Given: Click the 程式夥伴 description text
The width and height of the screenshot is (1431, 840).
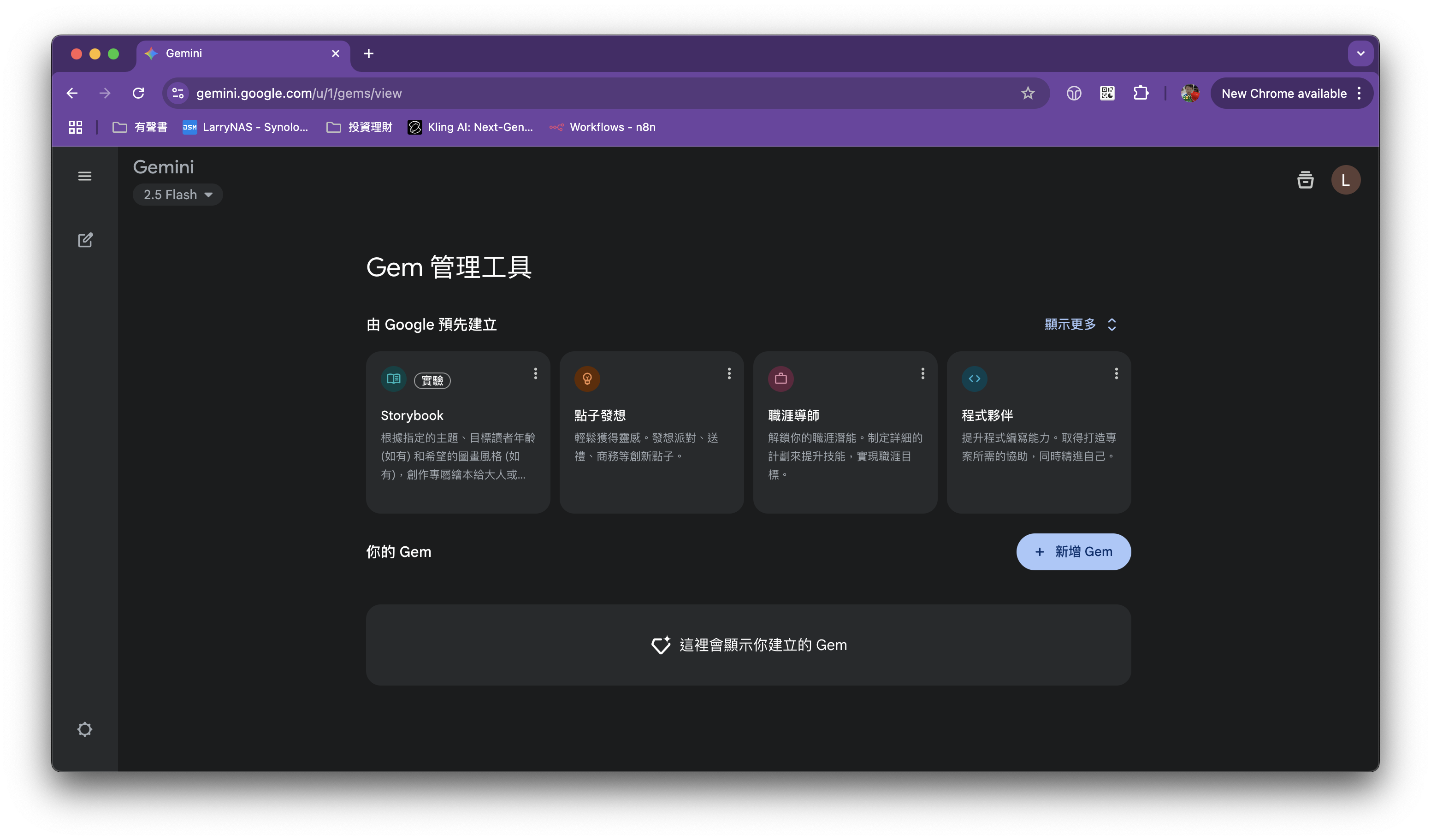Looking at the screenshot, I should tap(1039, 447).
